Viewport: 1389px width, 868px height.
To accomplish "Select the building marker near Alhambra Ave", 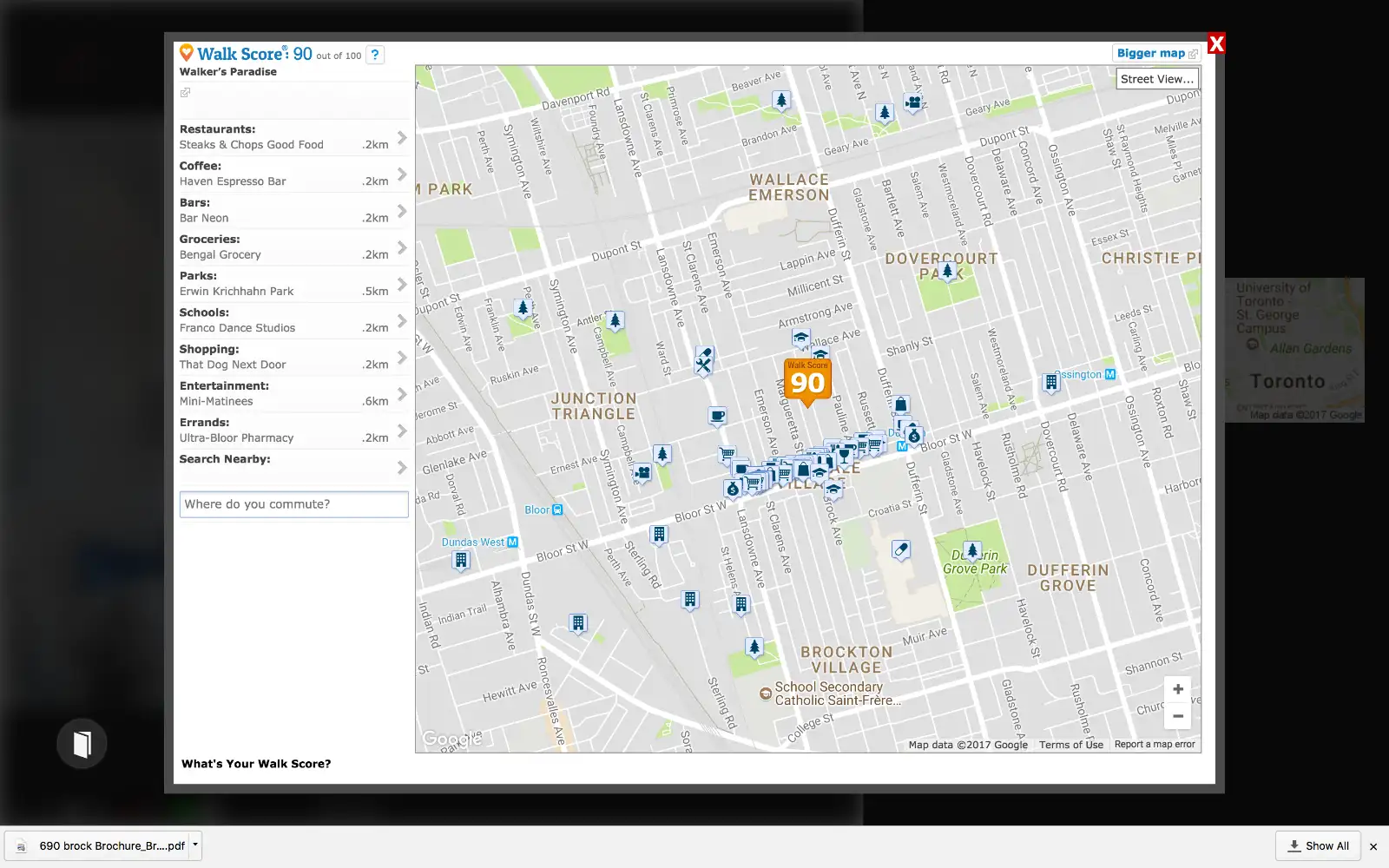I will click(x=578, y=622).
